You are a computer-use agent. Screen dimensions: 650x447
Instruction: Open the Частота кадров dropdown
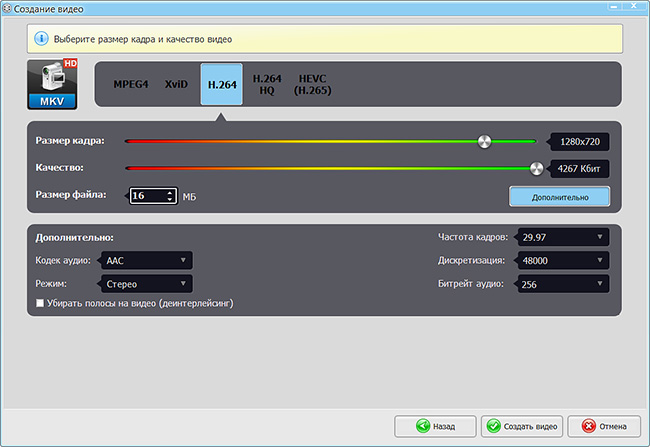point(562,237)
